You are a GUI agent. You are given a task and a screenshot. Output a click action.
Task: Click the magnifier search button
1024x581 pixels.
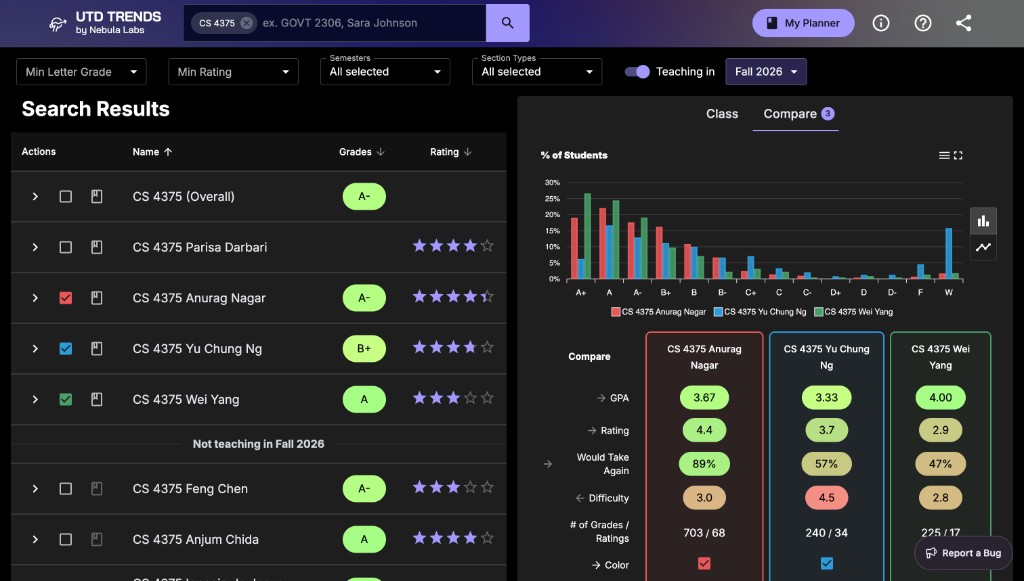507,23
